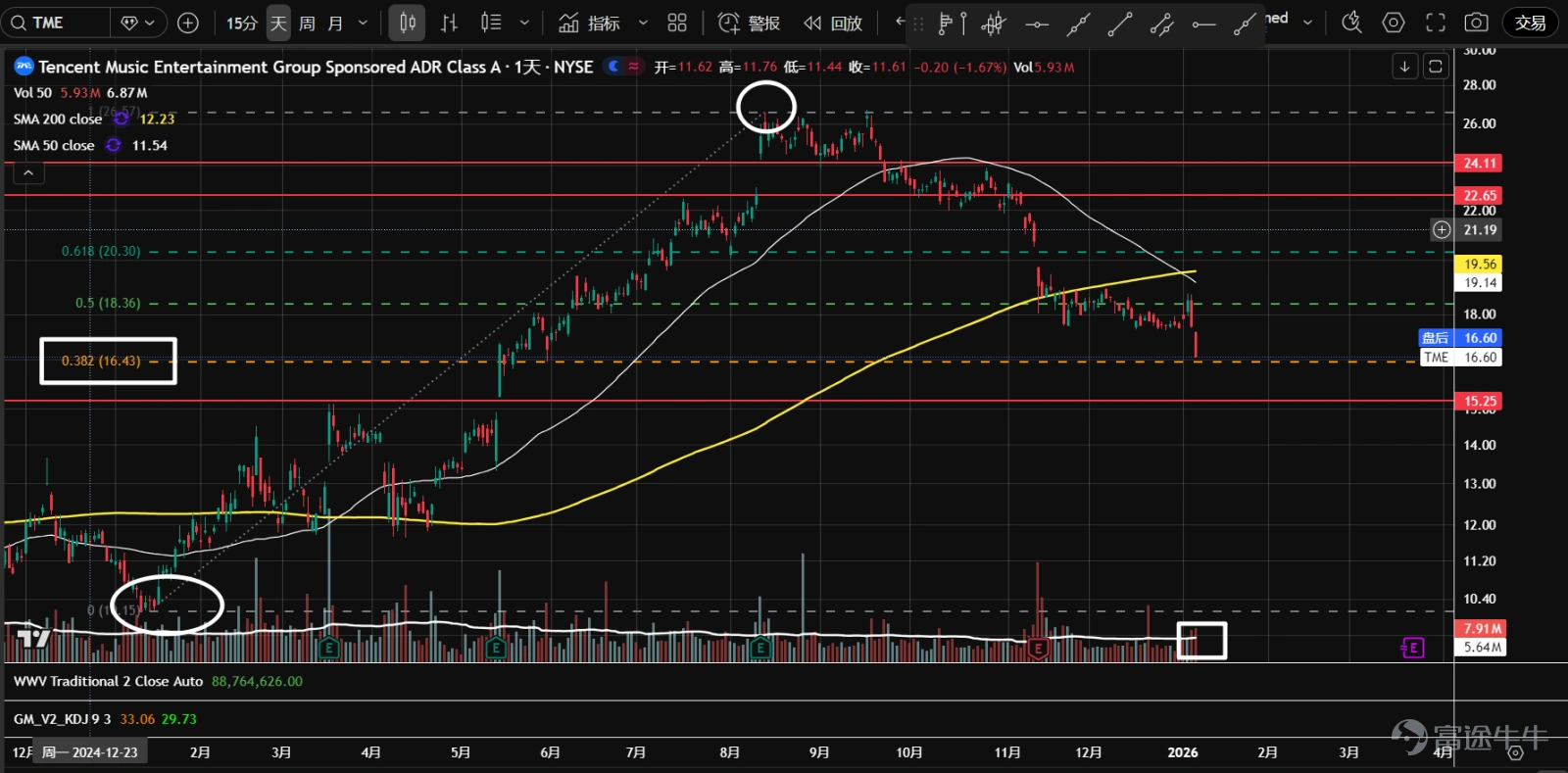The image size is (1568, 773).
Task: Select the extended line drawing tool
Action: (1078, 24)
